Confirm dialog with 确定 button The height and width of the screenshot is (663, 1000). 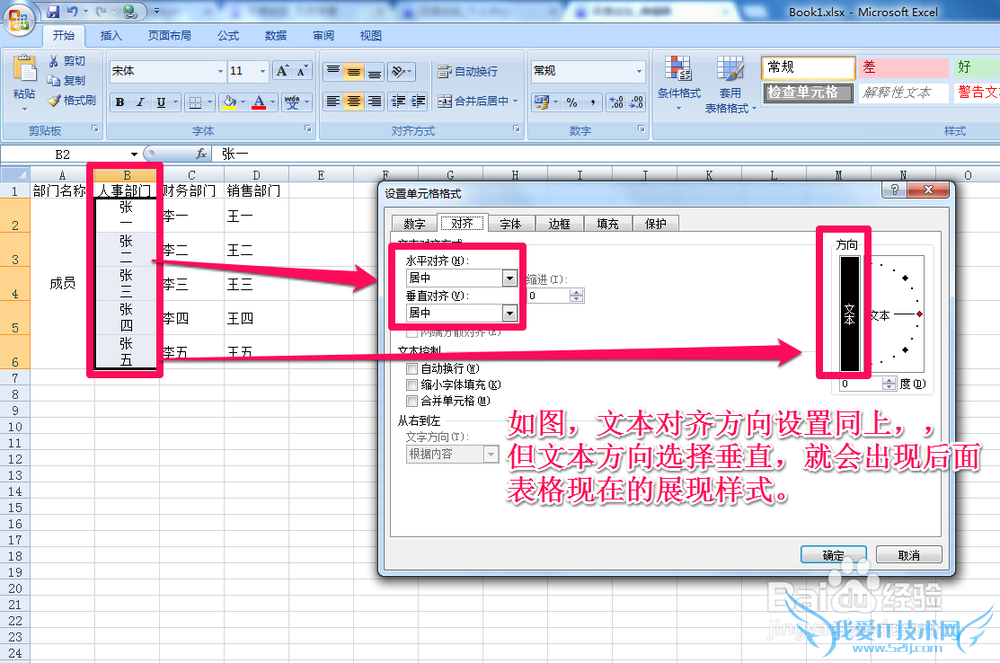click(833, 555)
